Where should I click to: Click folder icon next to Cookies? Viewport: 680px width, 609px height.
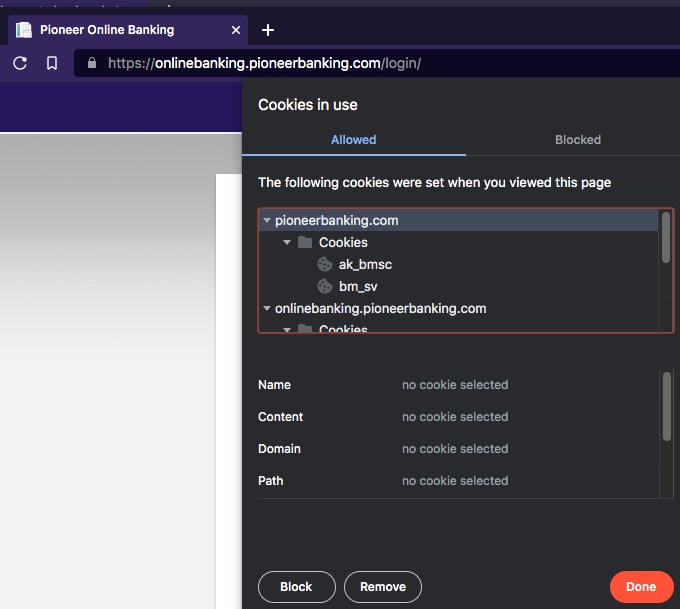[x=305, y=242]
